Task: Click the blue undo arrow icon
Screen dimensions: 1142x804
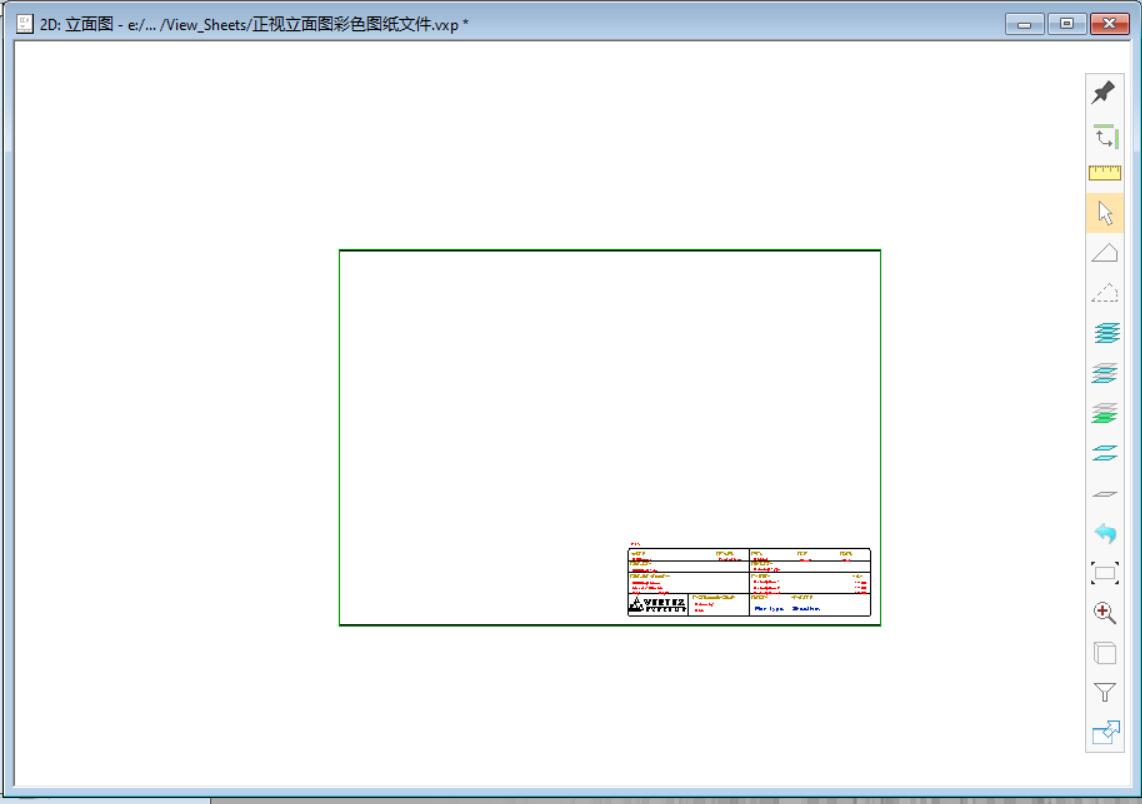Action: 1104,533
